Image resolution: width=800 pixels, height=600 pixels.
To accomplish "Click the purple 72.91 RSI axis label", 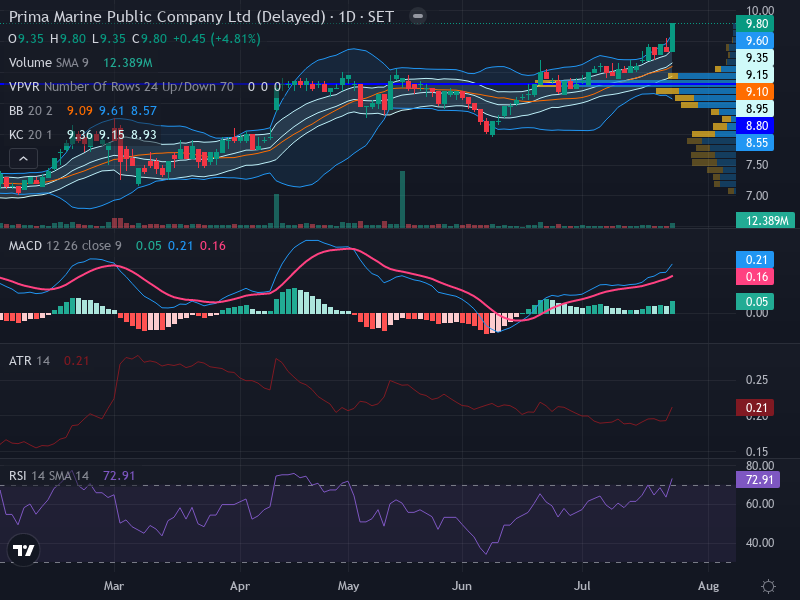I will 758,480.
